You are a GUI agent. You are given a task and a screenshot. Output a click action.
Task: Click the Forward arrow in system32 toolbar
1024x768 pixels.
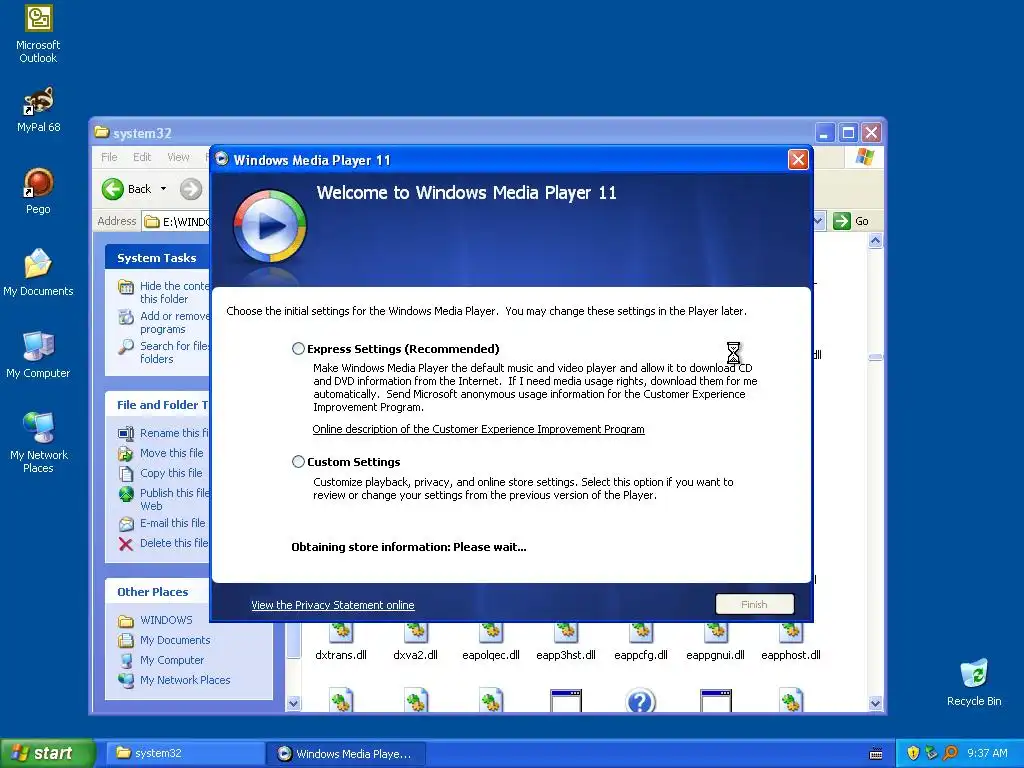(x=191, y=189)
